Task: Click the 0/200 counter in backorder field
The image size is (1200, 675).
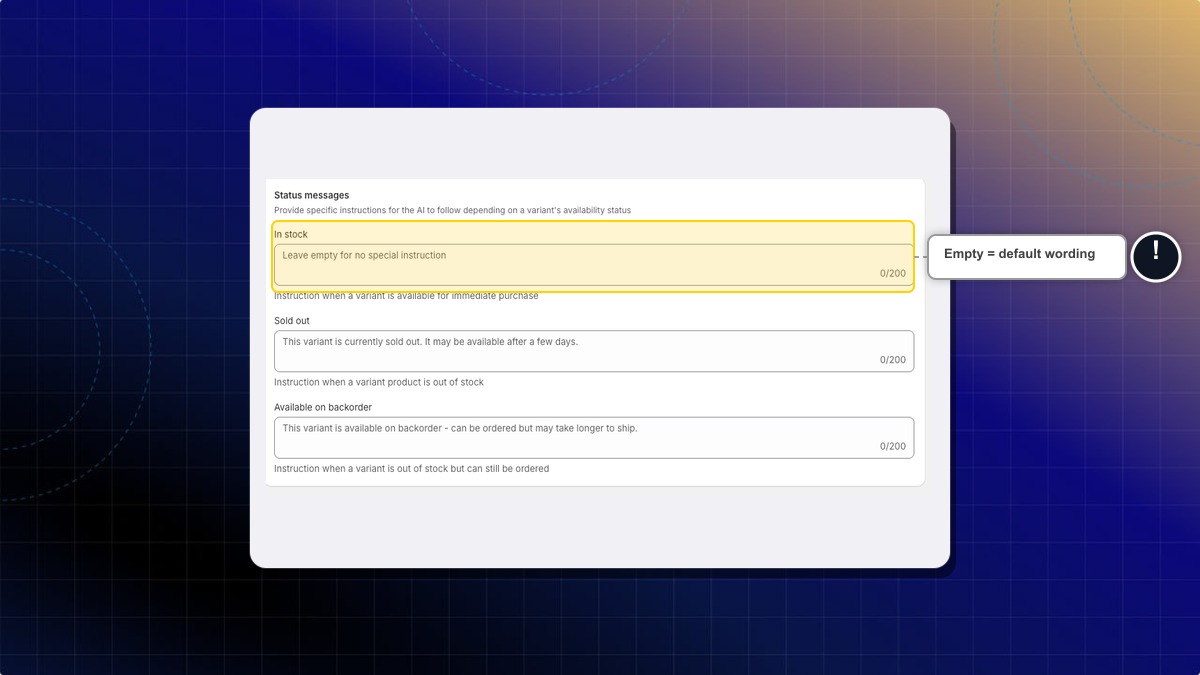Action: tap(893, 446)
